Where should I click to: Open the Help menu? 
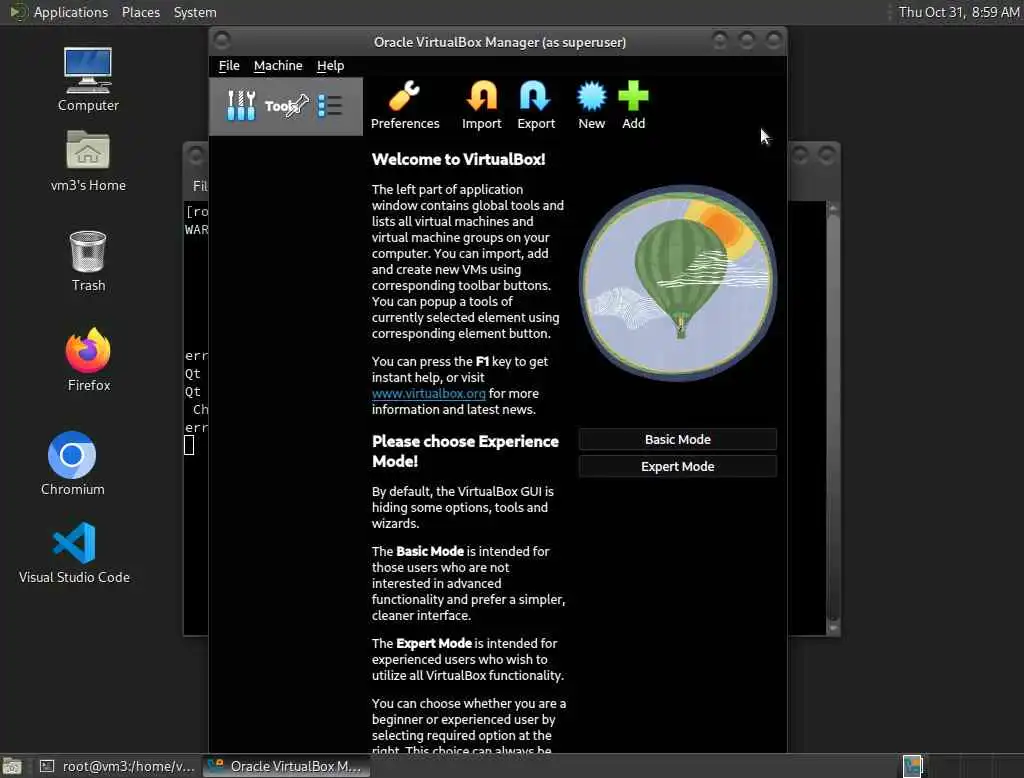coord(330,66)
